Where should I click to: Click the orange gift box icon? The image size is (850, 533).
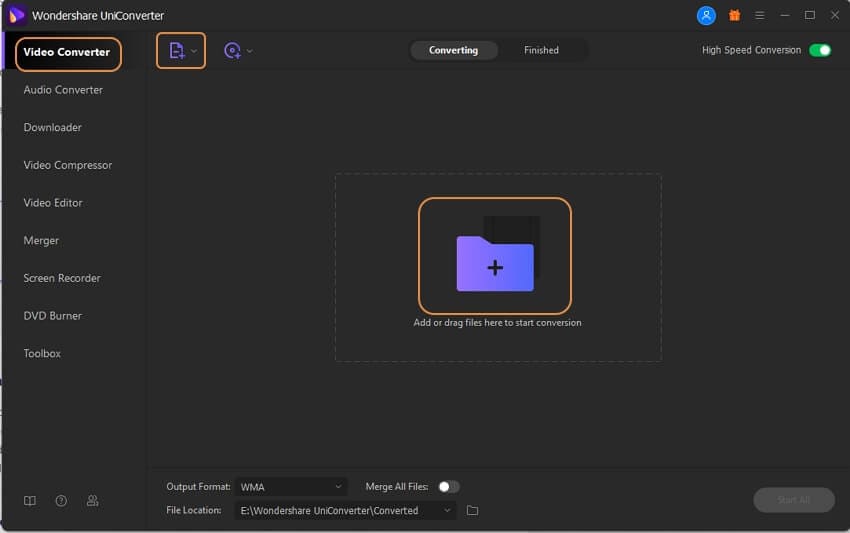pos(735,15)
